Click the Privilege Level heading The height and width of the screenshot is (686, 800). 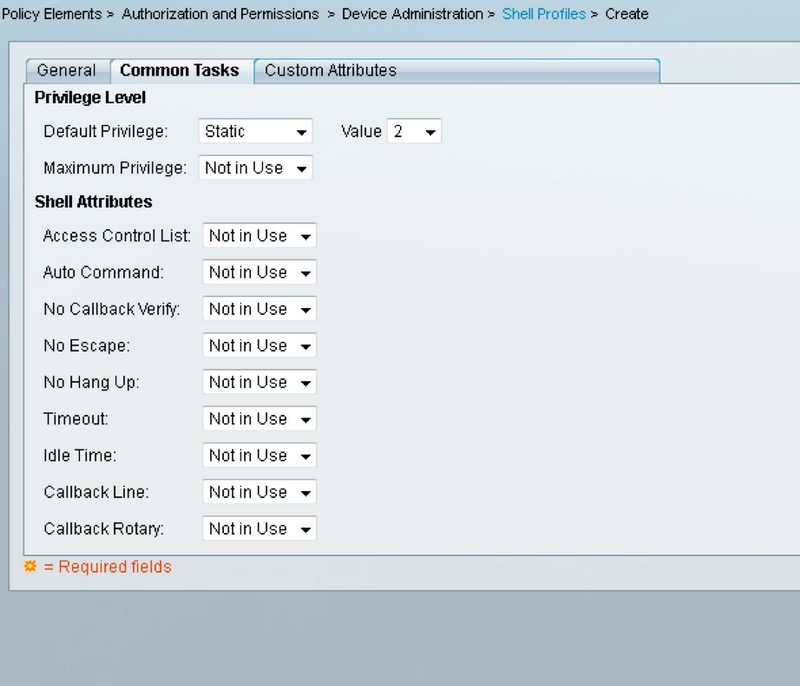pyautogui.click(x=90, y=97)
